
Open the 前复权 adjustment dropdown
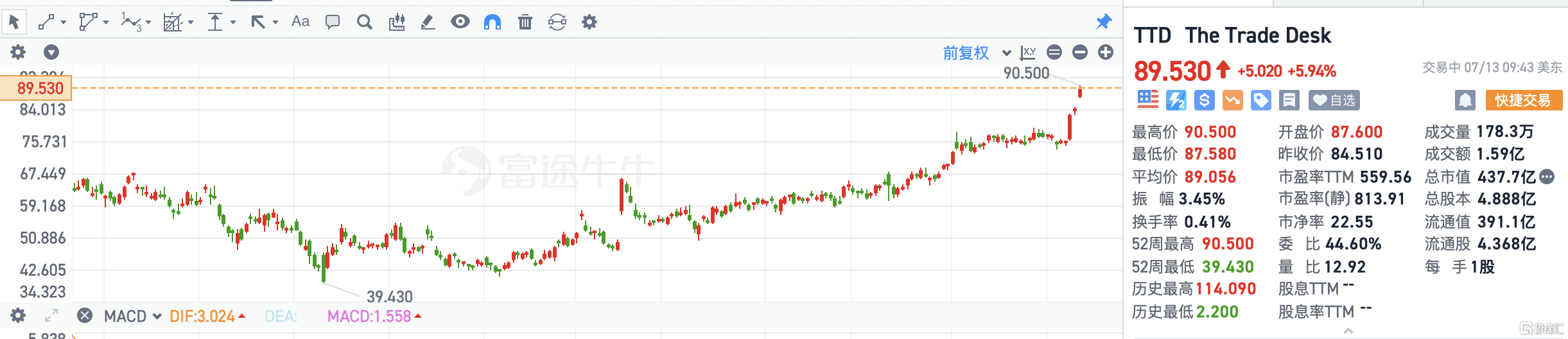pyautogui.click(x=976, y=53)
